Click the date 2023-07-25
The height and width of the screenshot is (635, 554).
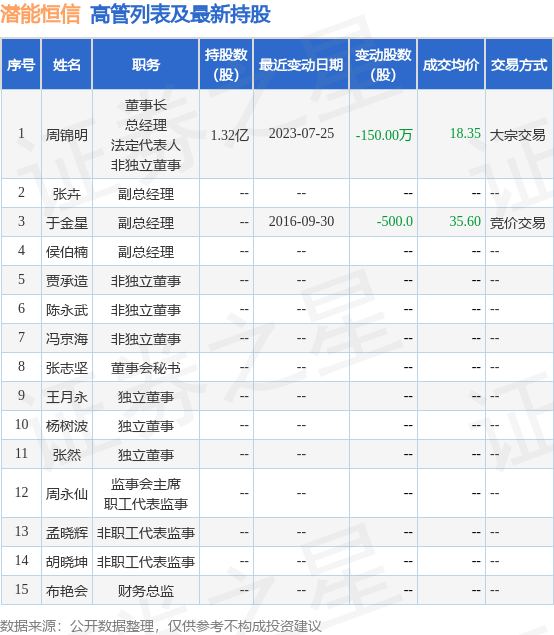(301, 133)
